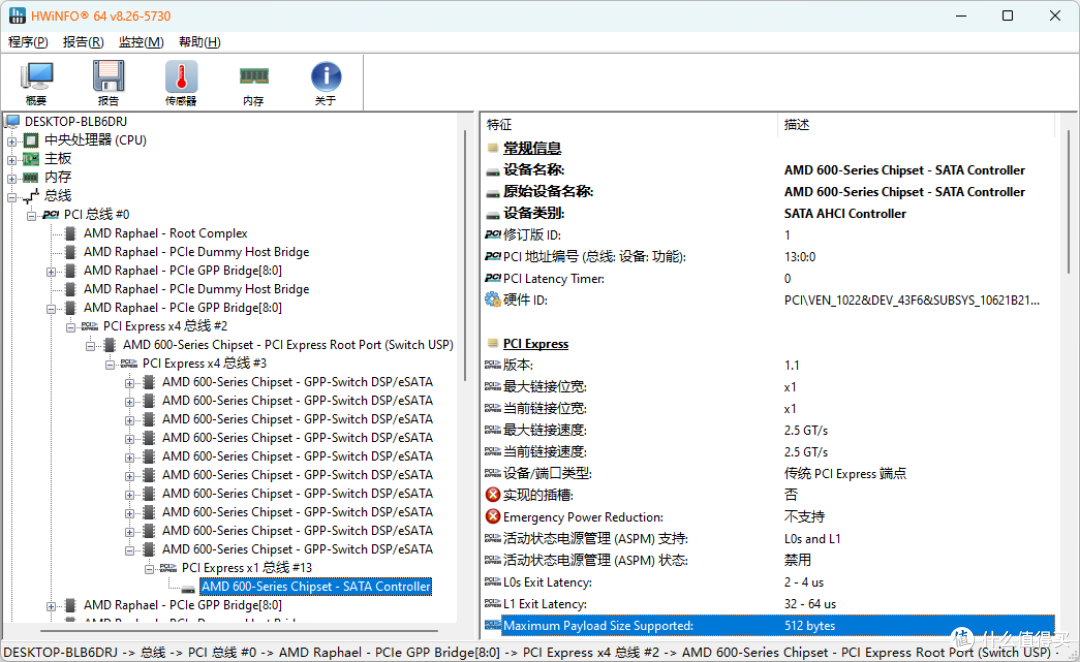Screen dimensions: 1080x662
Task: Click the HWiNFO app icon in title bar
Action: coord(17,15)
